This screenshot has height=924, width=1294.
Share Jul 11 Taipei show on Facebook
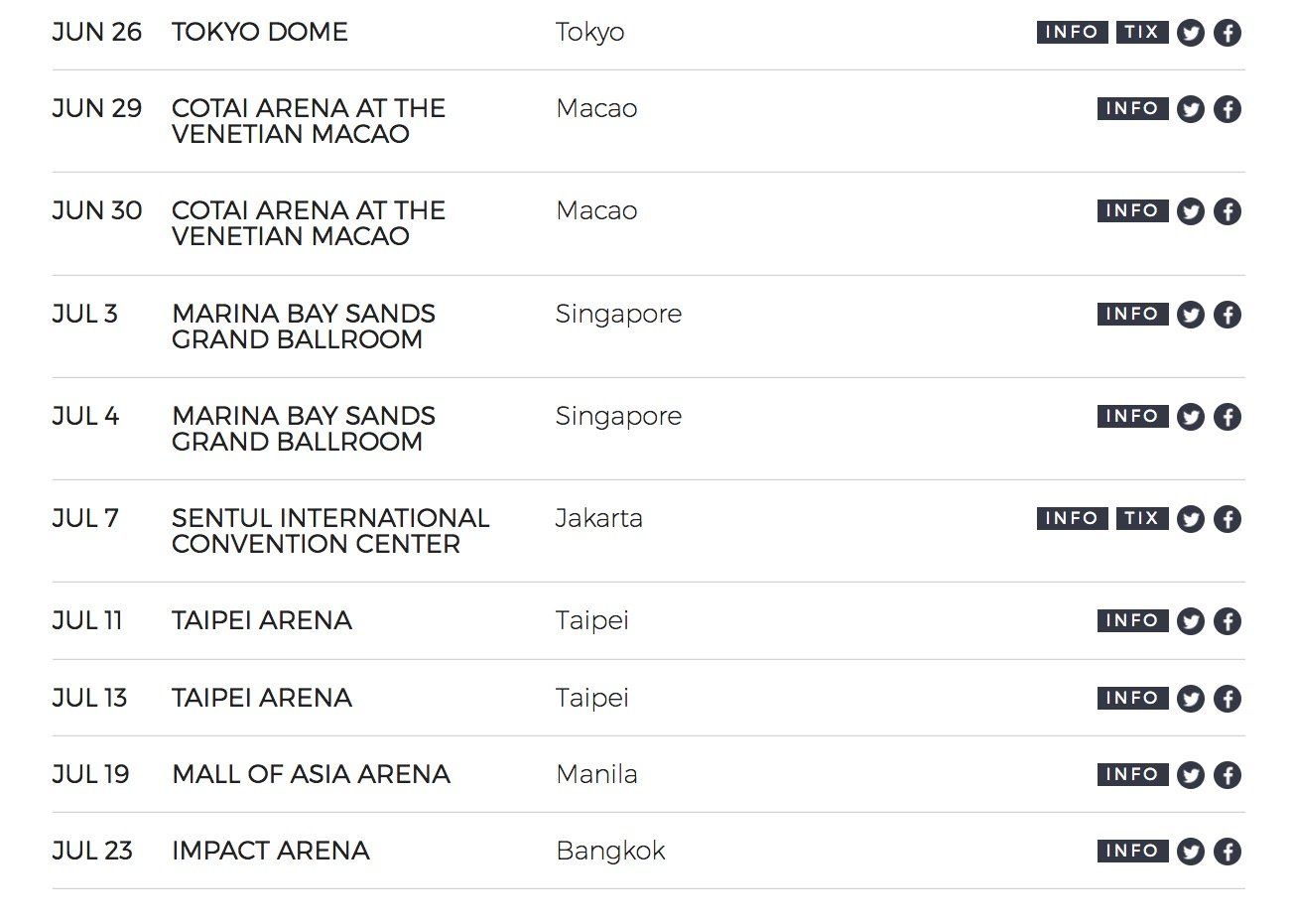pyautogui.click(x=1228, y=621)
